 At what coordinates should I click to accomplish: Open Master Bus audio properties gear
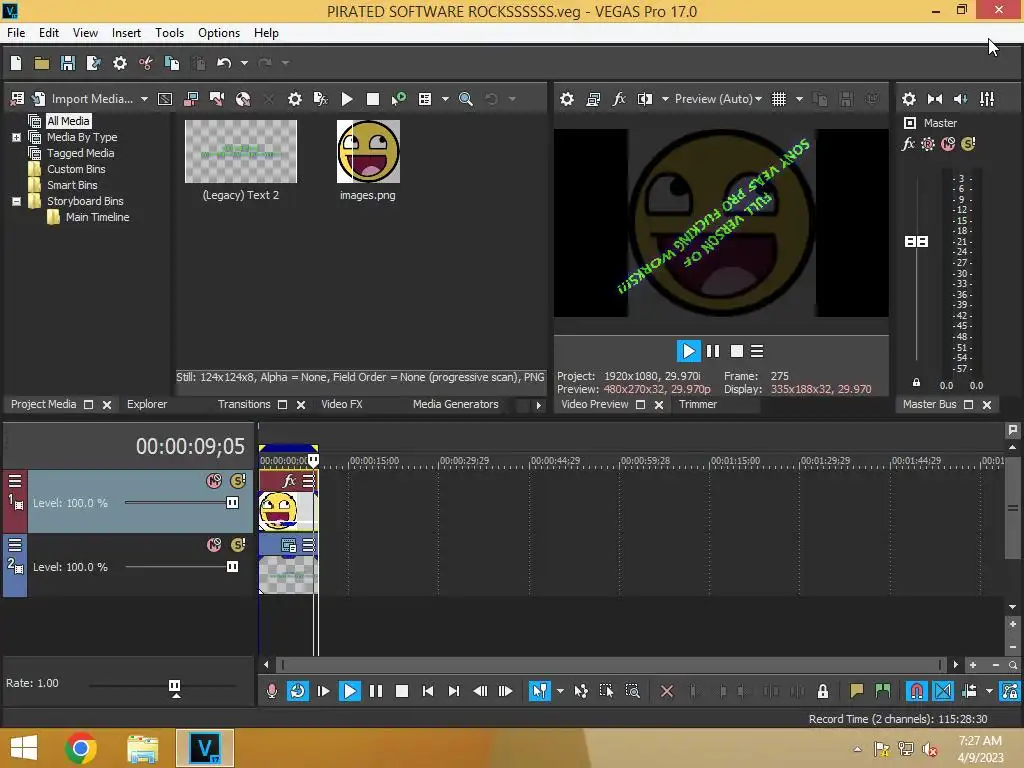pyautogui.click(x=908, y=99)
